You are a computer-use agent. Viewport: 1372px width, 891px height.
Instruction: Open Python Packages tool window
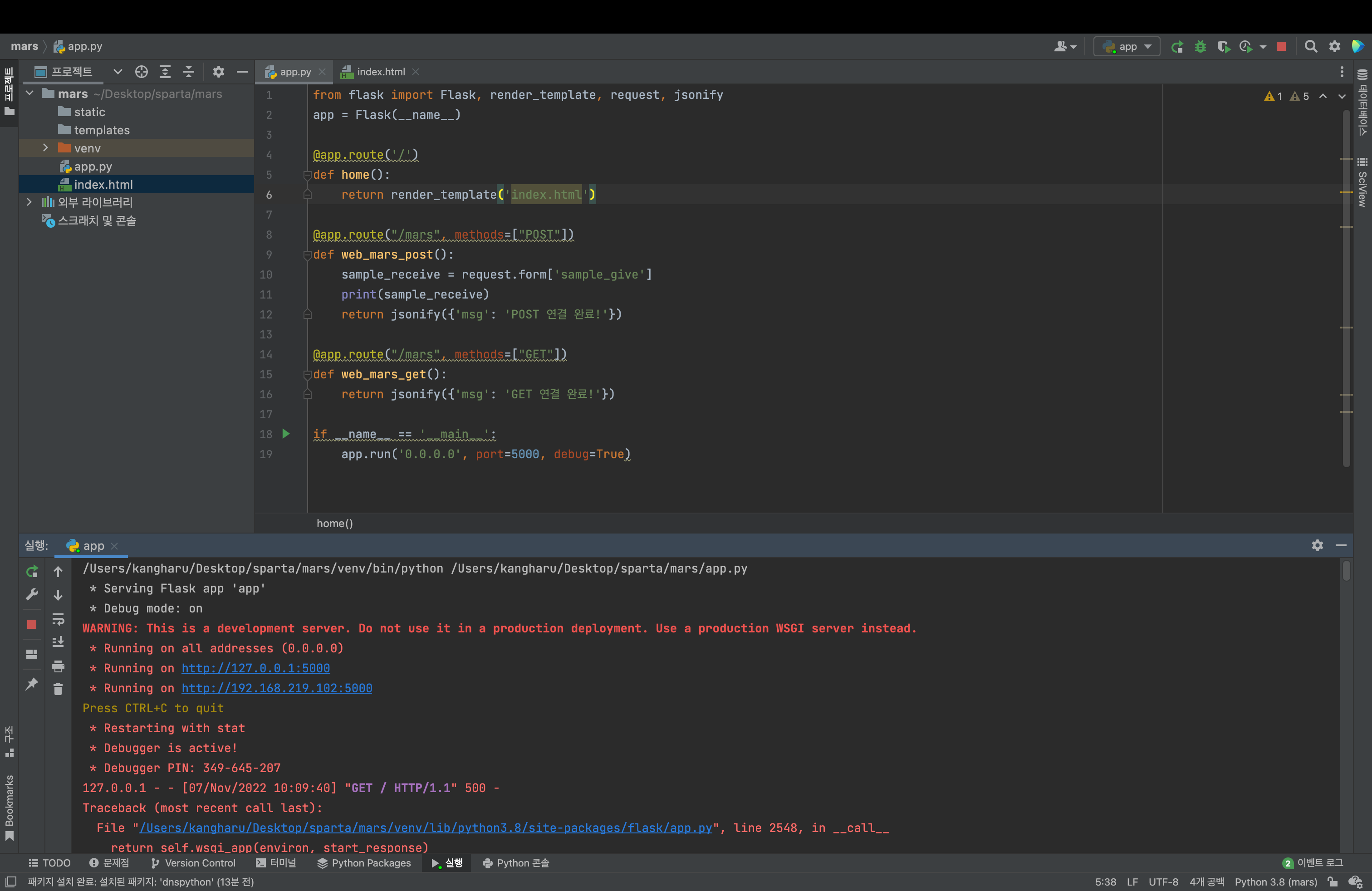pyautogui.click(x=364, y=863)
